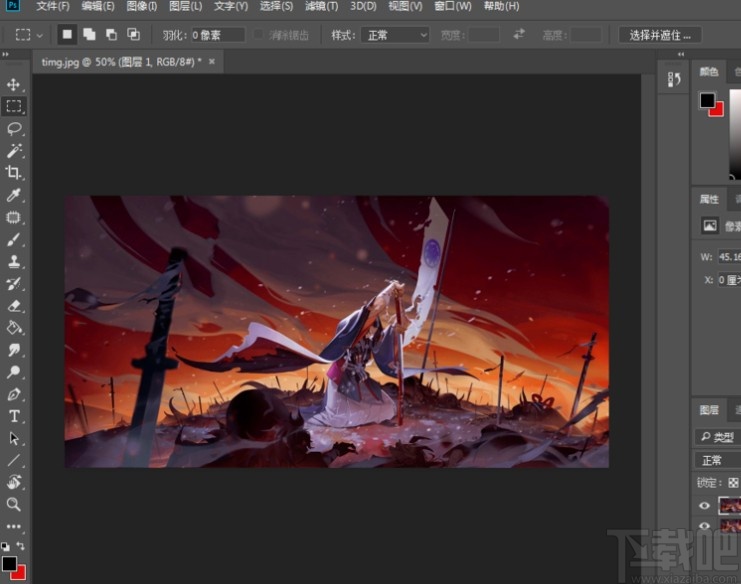The image size is (741, 584).
Task: Open the 3D menu
Action: [363, 7]
